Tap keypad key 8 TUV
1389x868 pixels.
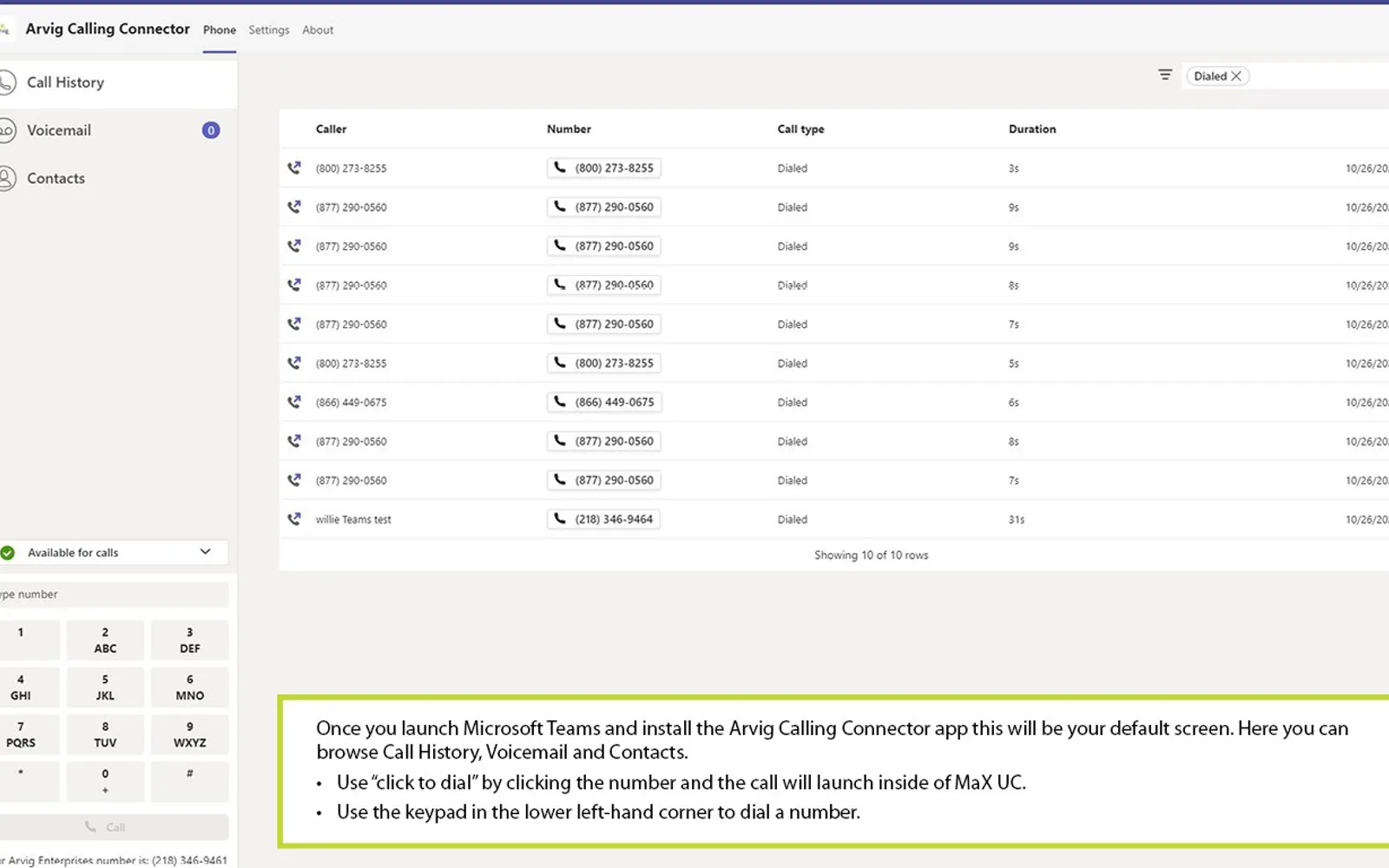(105, 734)
